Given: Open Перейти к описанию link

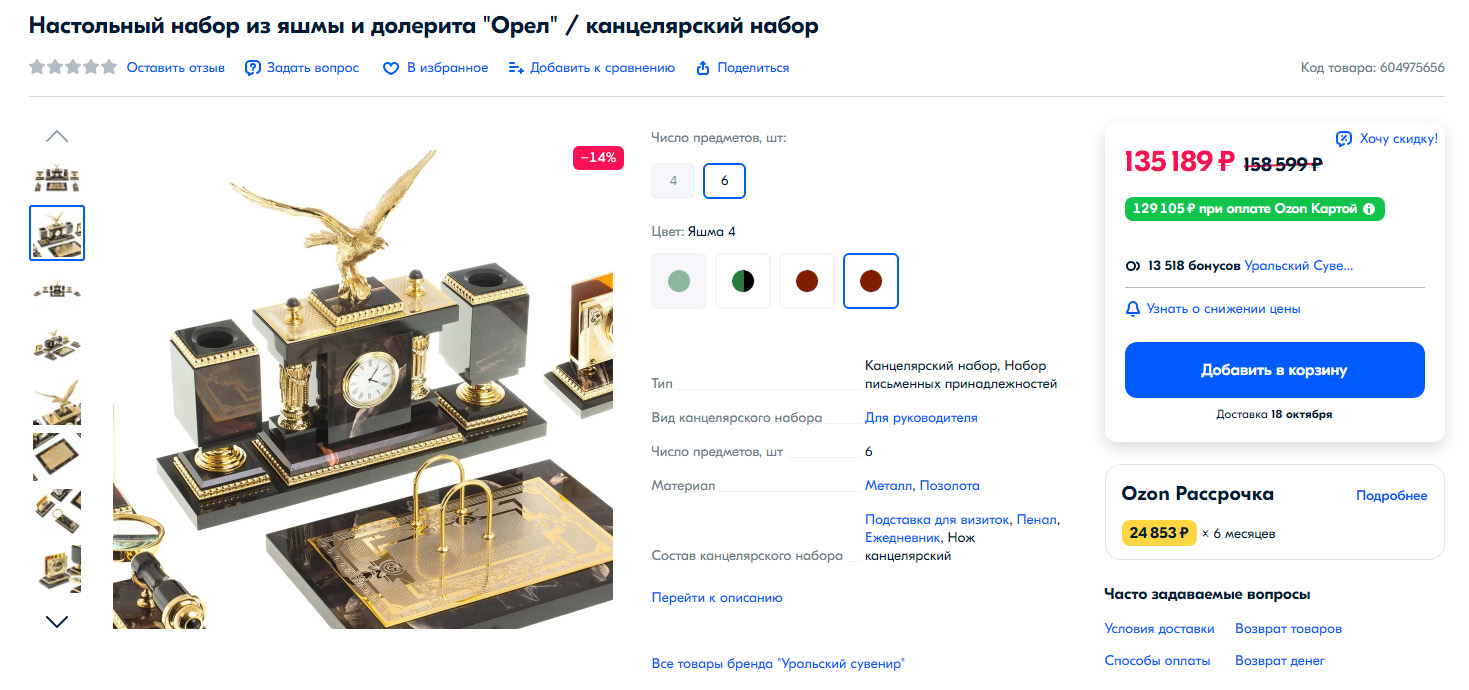Looking at the screenshot, I should coord(717,598).
